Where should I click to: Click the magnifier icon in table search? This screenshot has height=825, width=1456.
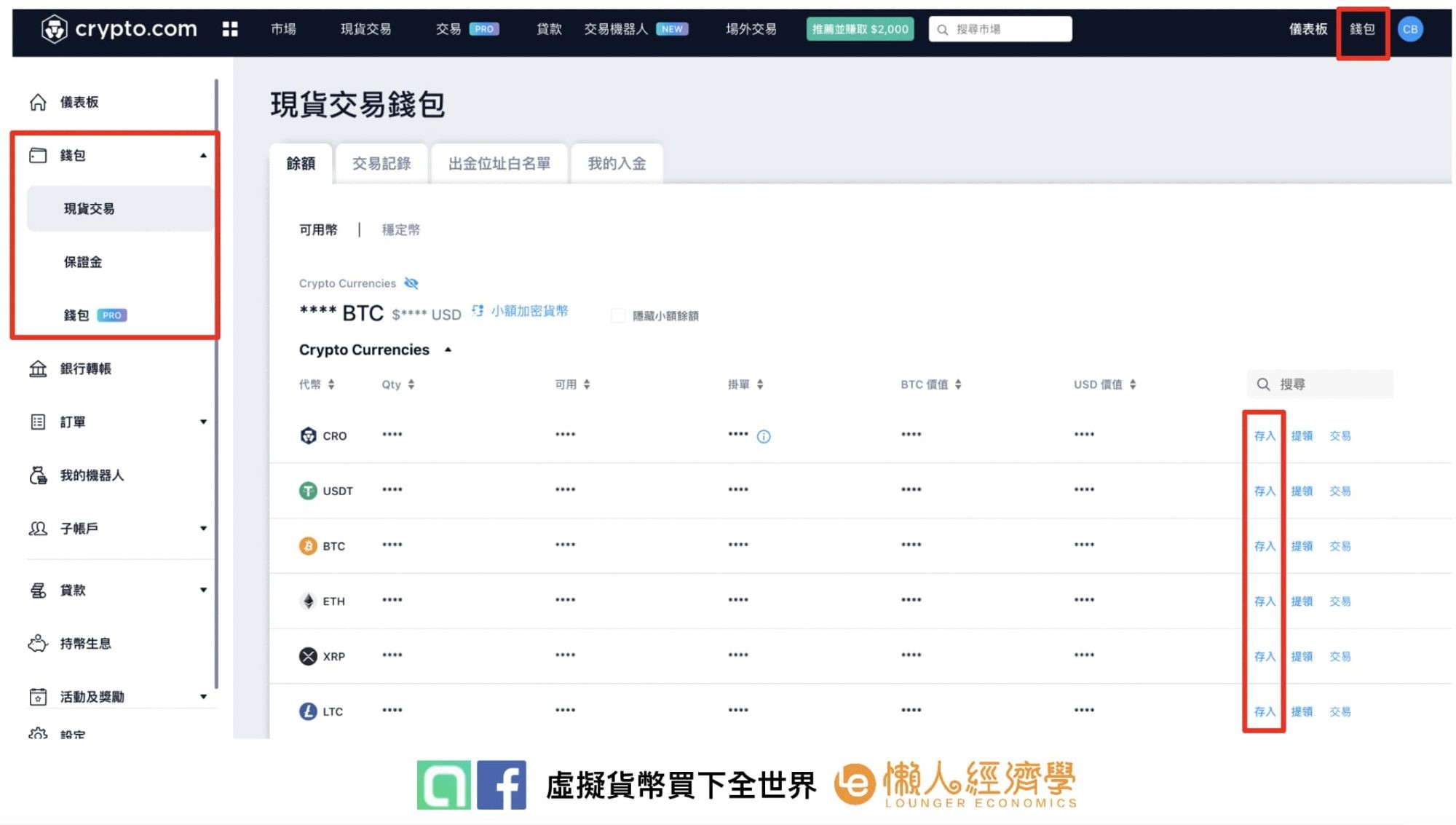(x=1264, y=384)
